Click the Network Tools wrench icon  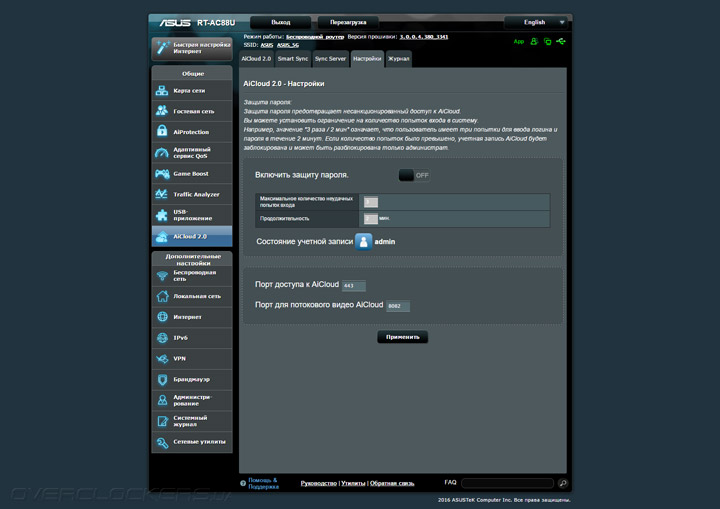pyautogui.click(x=162, y=442)
